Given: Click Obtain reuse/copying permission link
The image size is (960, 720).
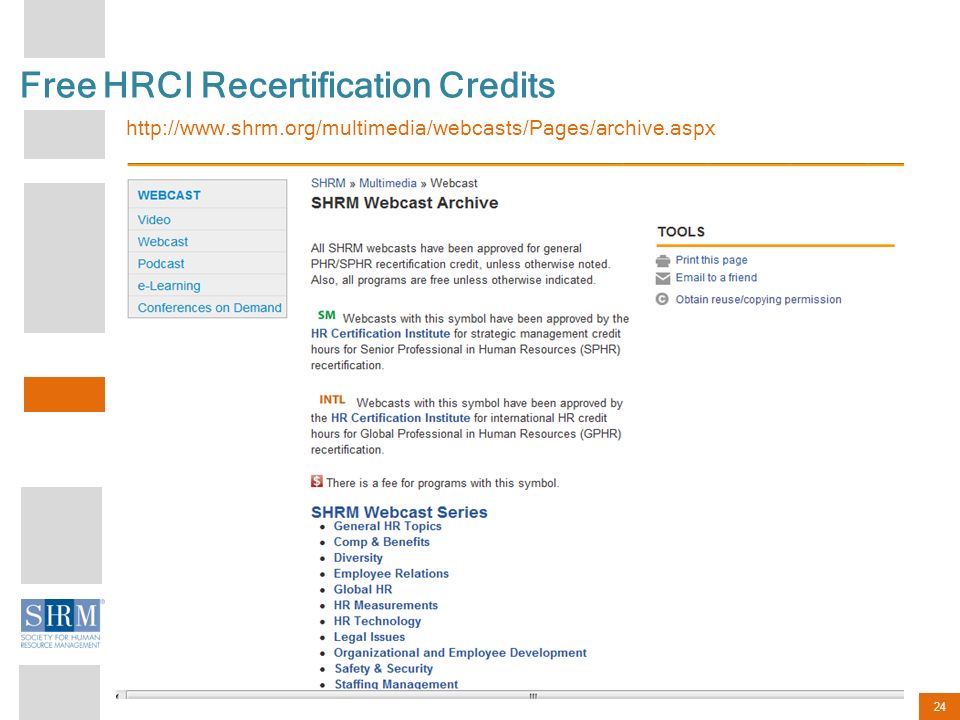Looking at the screenshot, I should pos(759,299).
